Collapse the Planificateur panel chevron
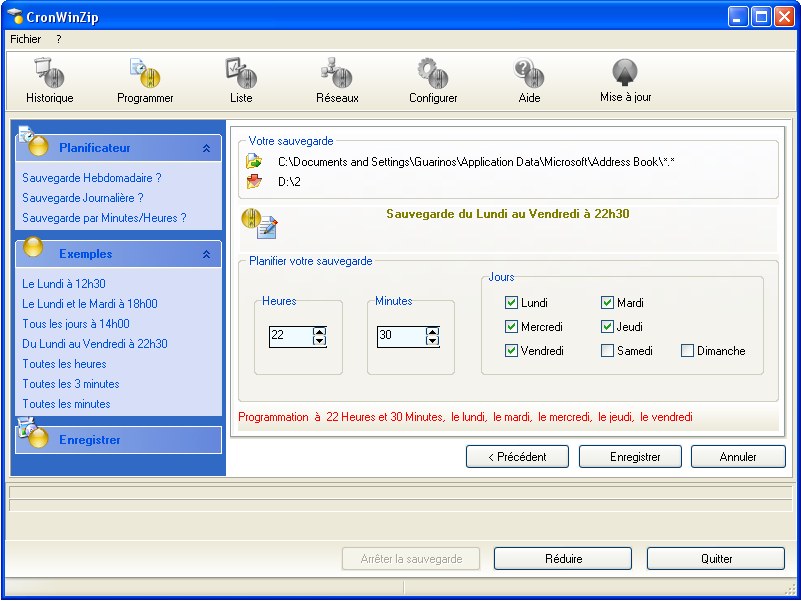801x601 pixels. [x=206, y=148]
